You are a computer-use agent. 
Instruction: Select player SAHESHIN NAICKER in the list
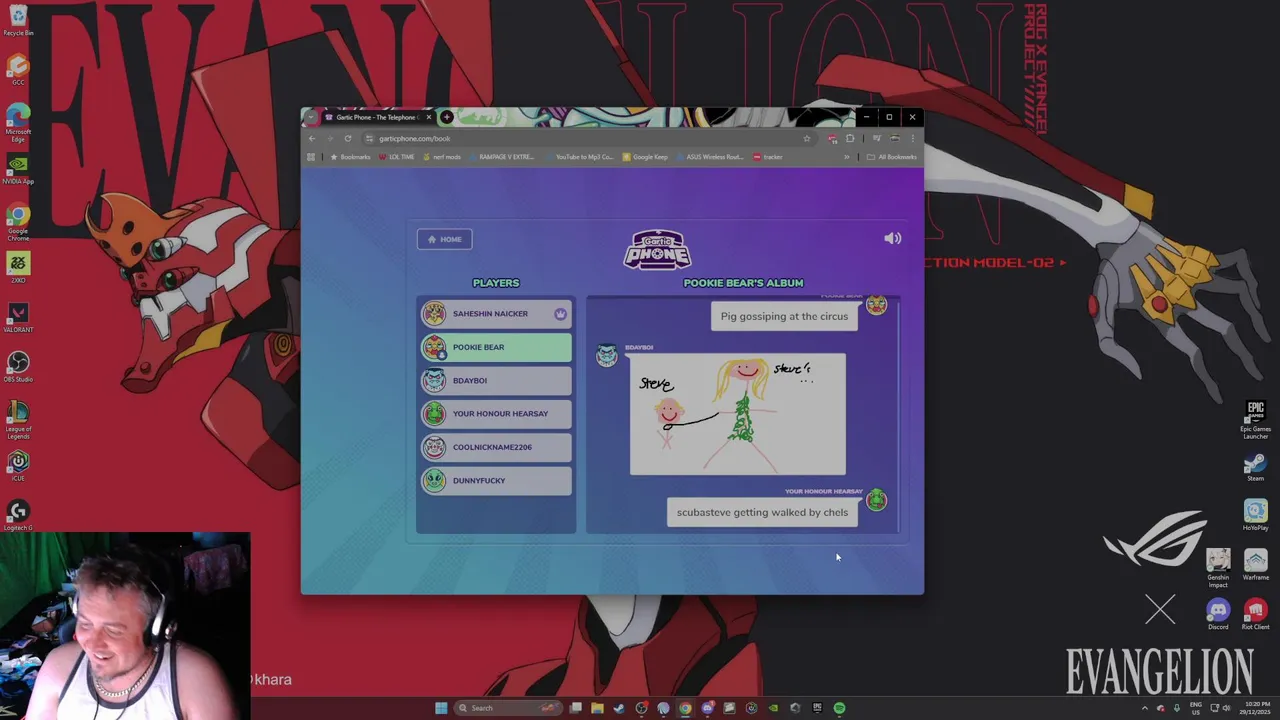point(496,314)
